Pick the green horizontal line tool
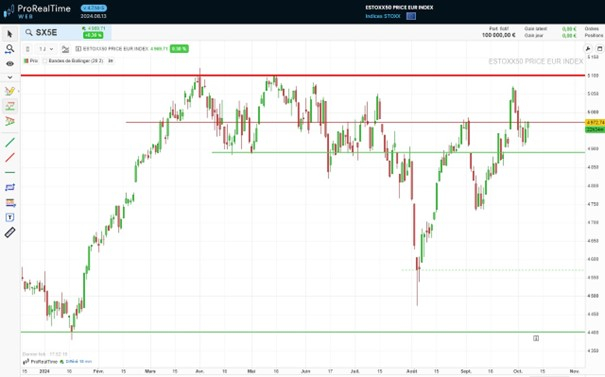 (x=10, y=172)
